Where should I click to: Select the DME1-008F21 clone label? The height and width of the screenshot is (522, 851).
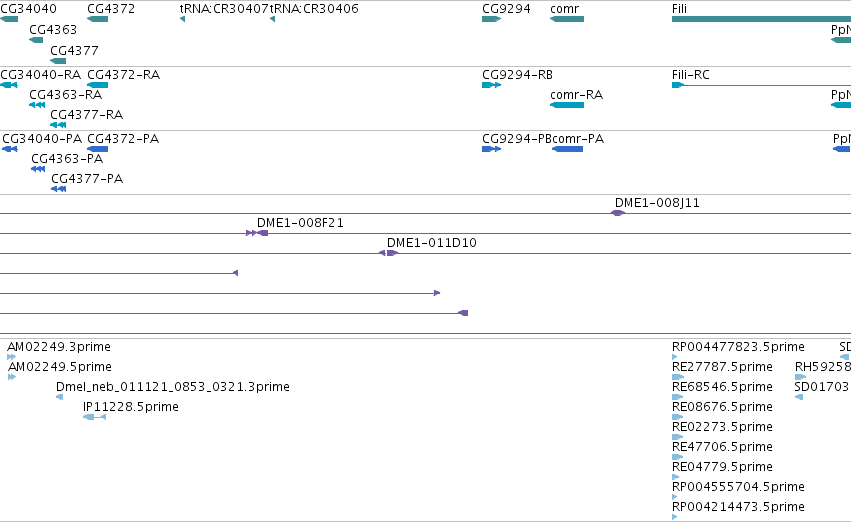point(300,222)
